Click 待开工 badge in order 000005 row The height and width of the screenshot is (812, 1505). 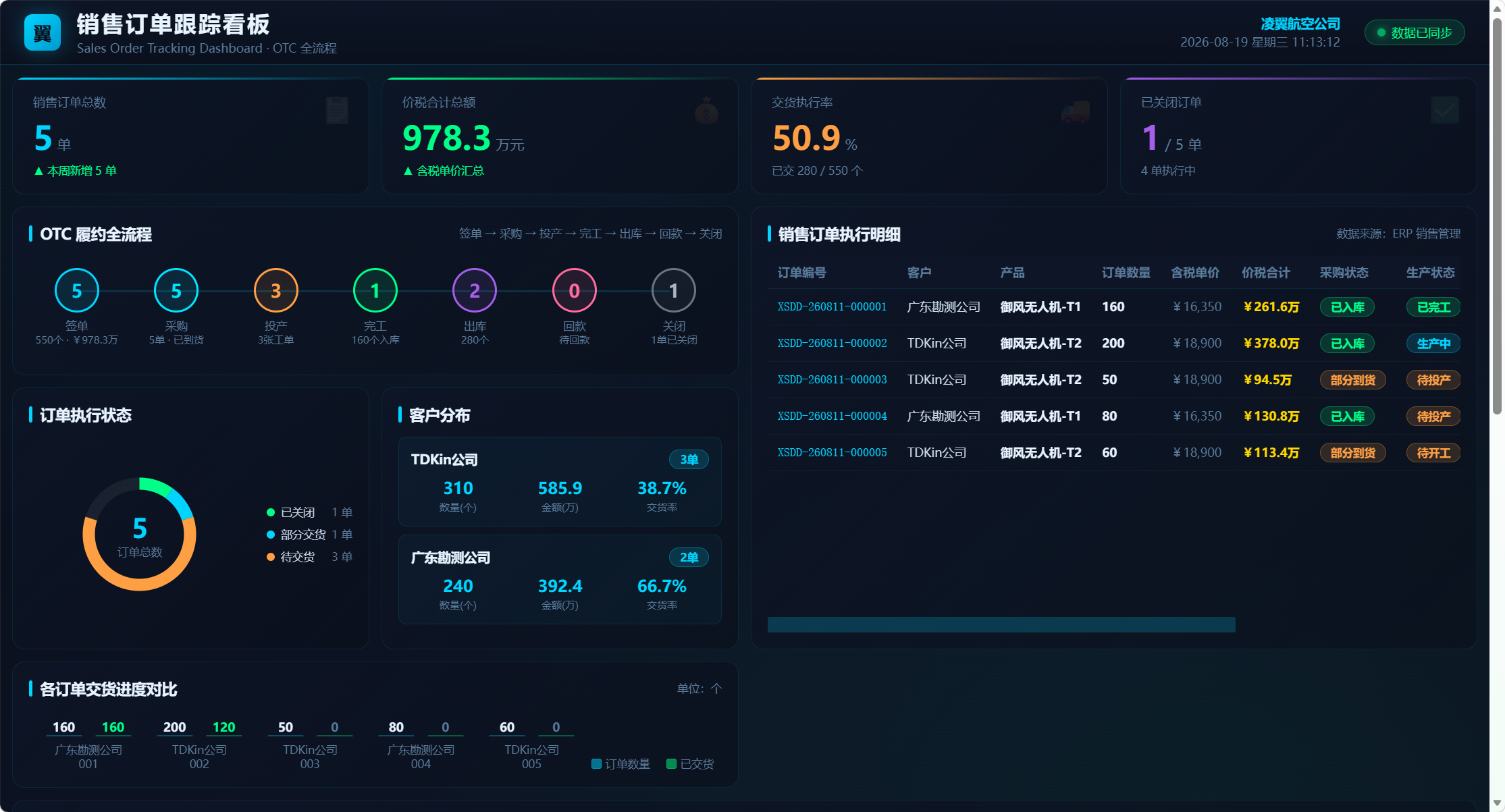[1433, 453]
